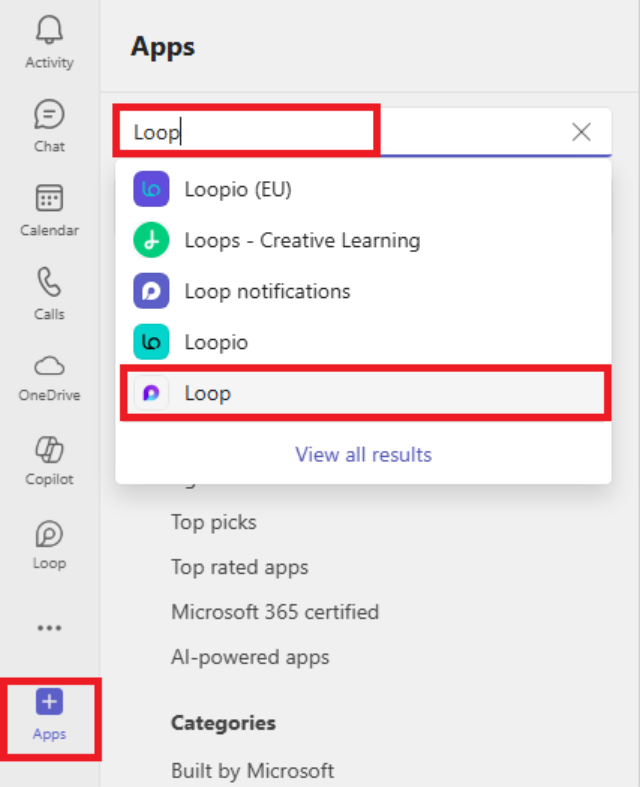Viewport: 640px width, 787px height.
Task: Open Microsoft 365 certified apps
Action: click(x=275, y=612)
